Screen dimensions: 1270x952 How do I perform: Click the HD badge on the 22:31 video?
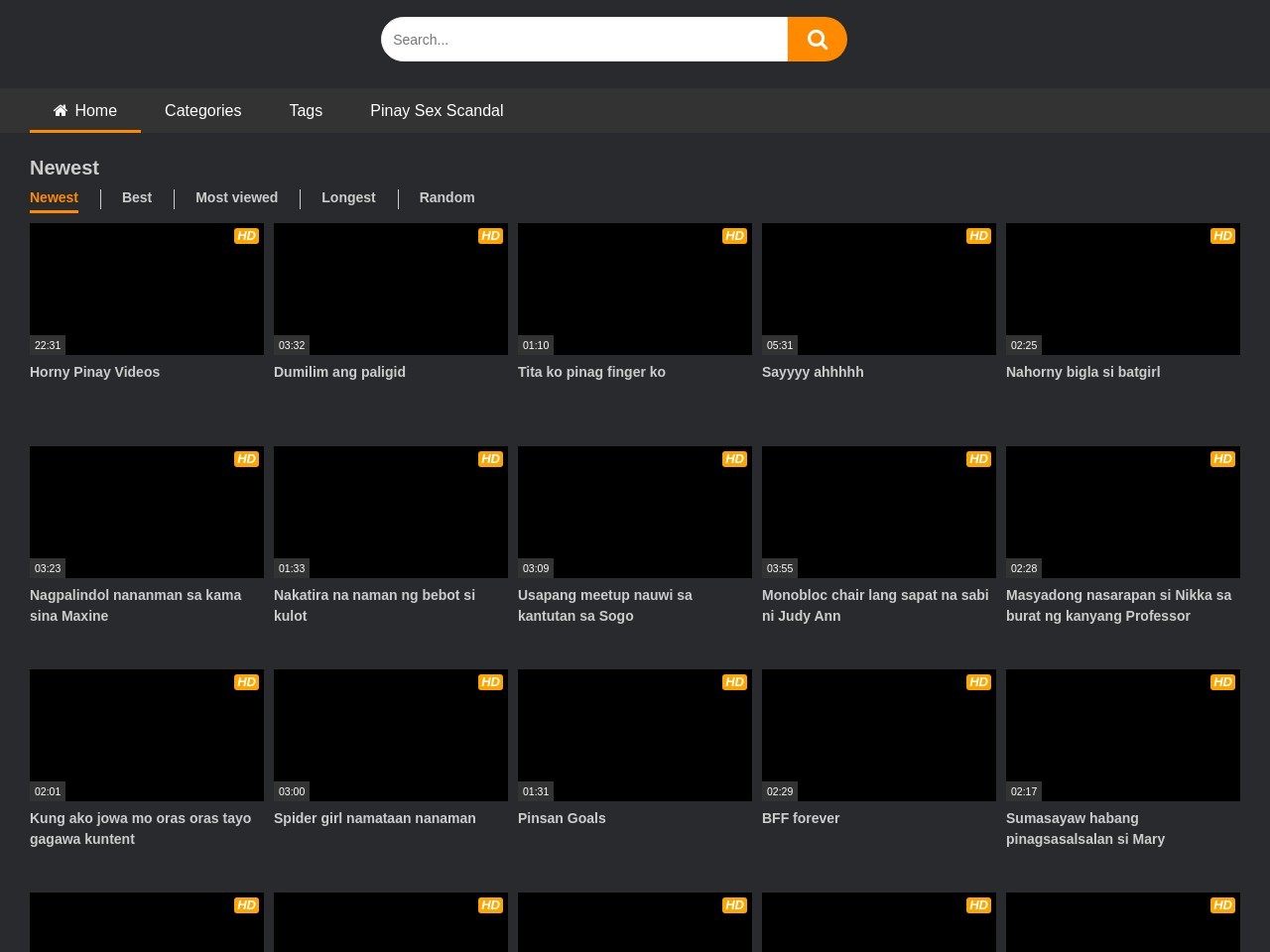coord(246,236)
